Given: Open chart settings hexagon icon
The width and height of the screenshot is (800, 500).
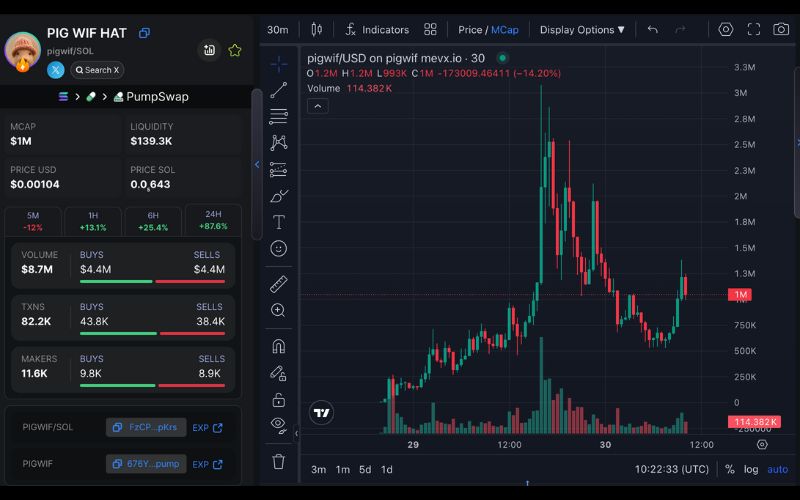Looking at the screenshot, I should 726,30.
